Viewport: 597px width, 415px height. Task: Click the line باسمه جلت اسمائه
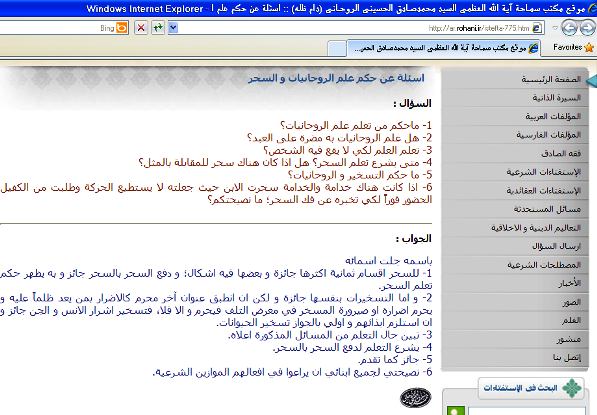[x=388, y=261]
